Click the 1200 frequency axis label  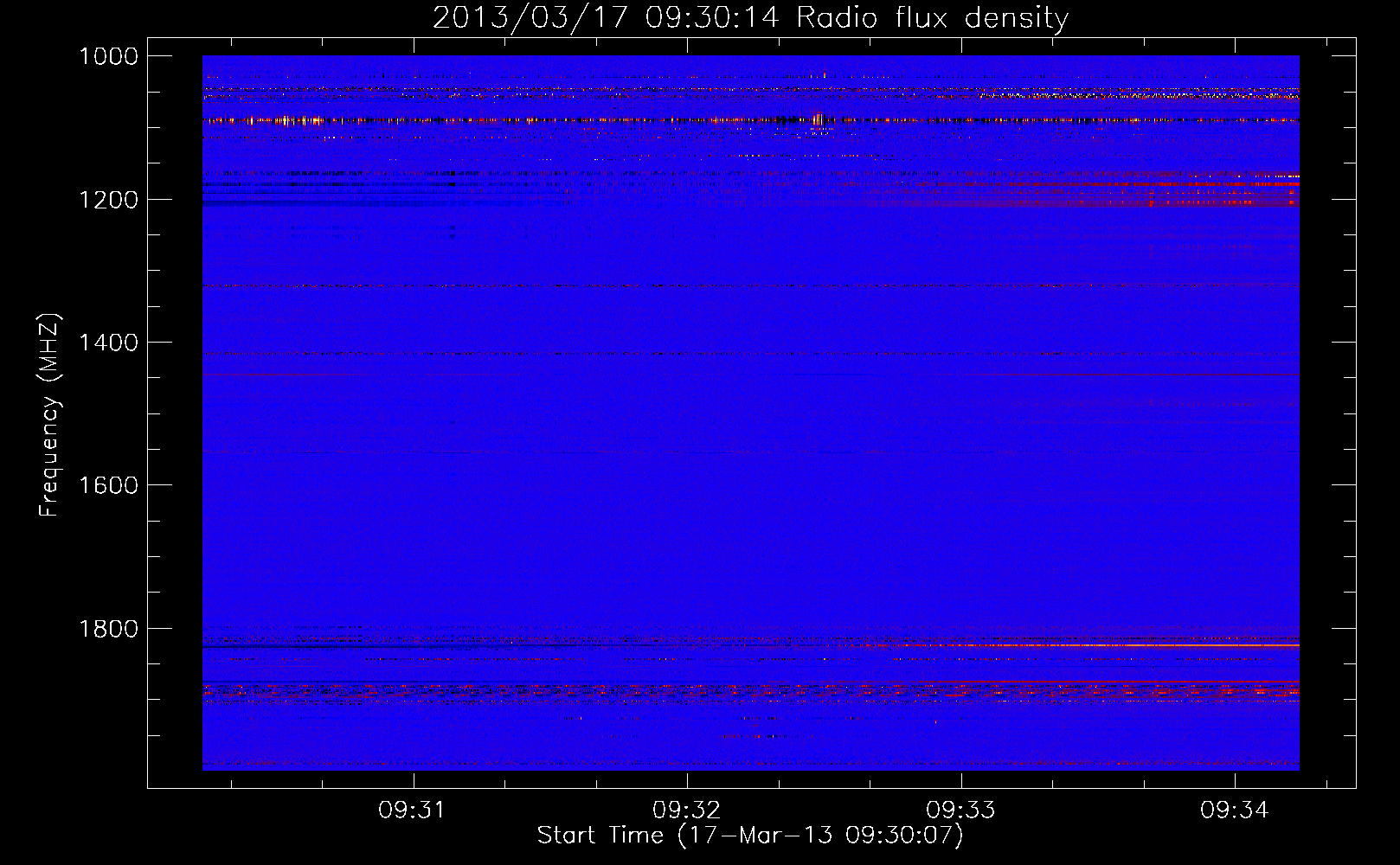coord(108,200)
